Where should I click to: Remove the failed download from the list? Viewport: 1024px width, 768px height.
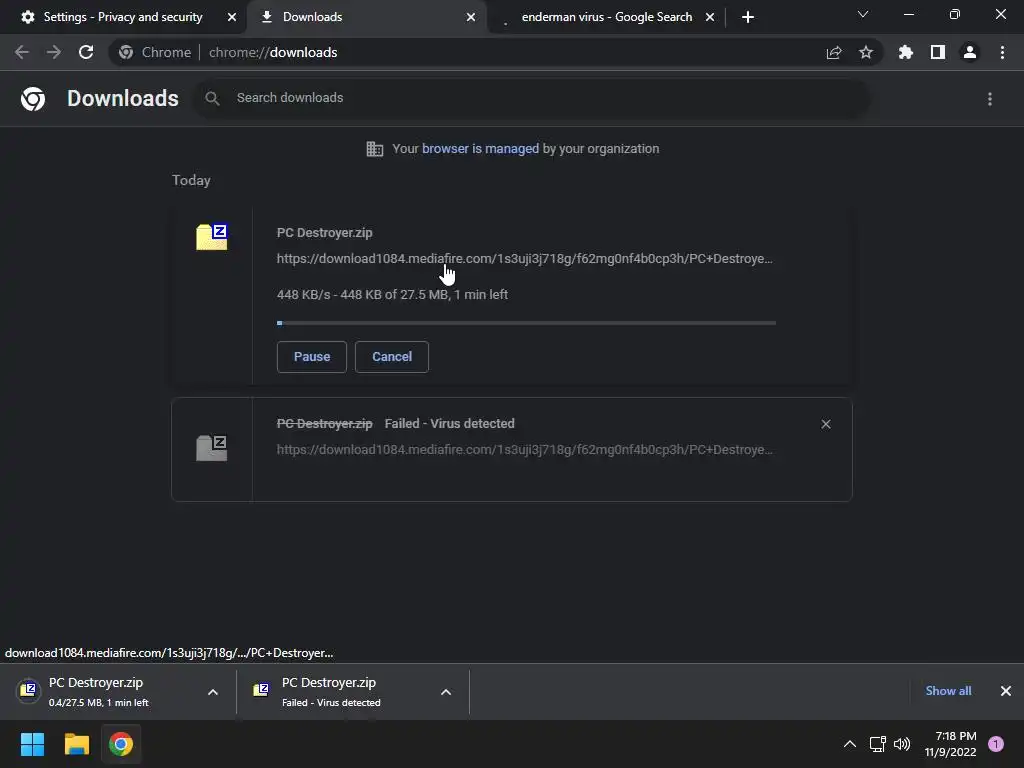coord(826,424)
